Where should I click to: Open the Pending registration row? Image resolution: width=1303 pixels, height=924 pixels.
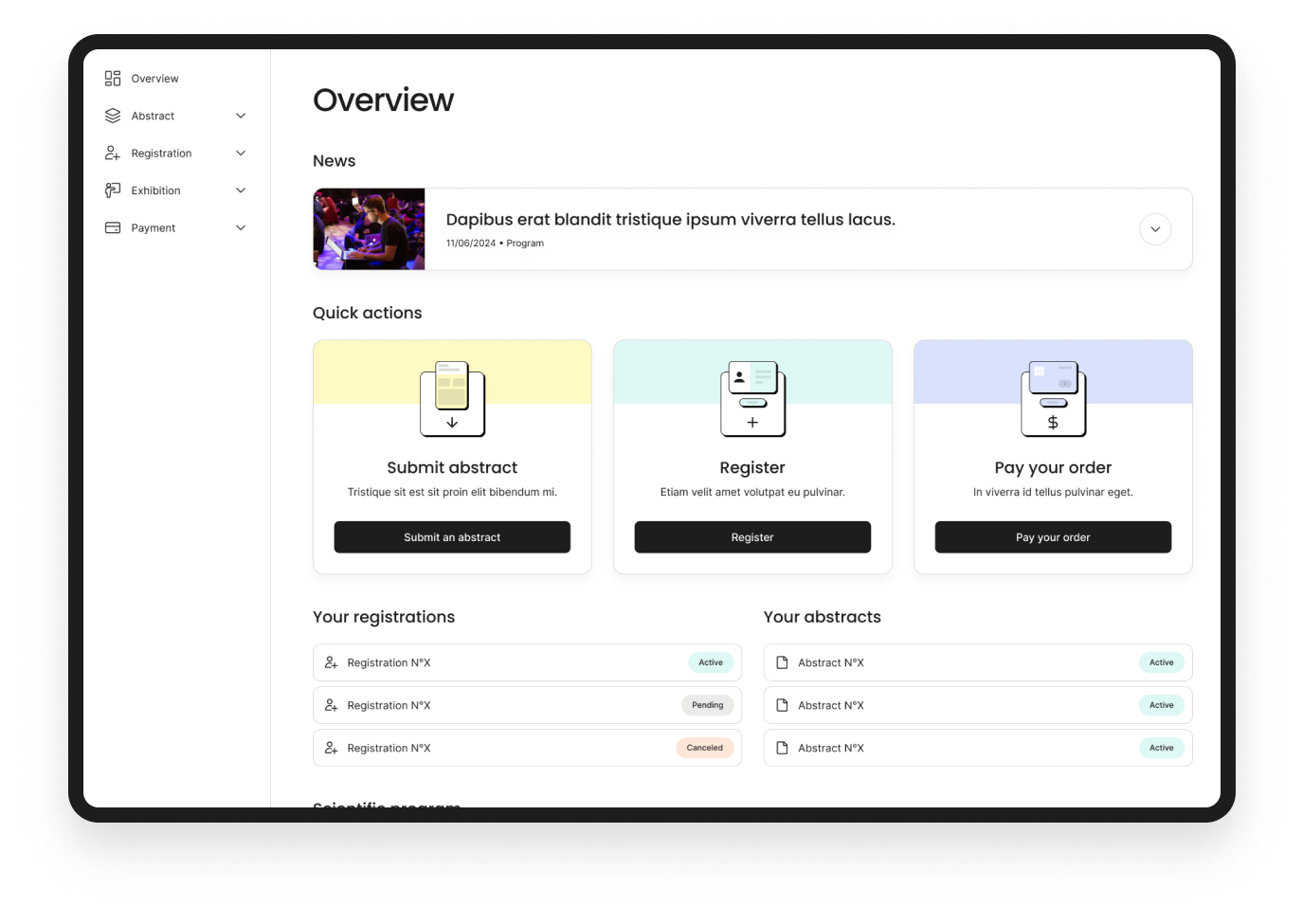point(527,705)
